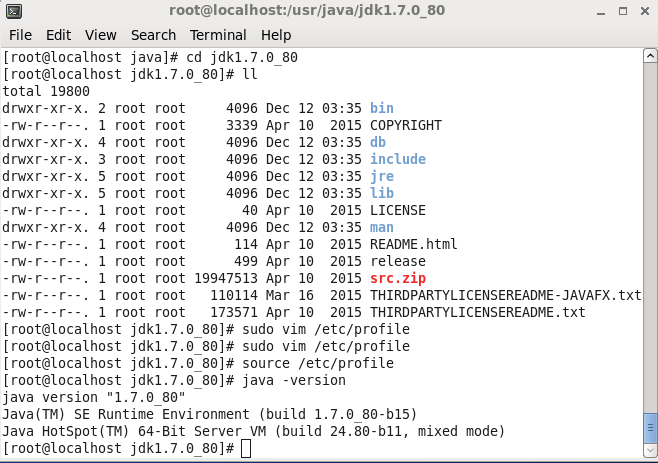Open the View menu
This screenshot has width=658, height=463.
[100, 35]
